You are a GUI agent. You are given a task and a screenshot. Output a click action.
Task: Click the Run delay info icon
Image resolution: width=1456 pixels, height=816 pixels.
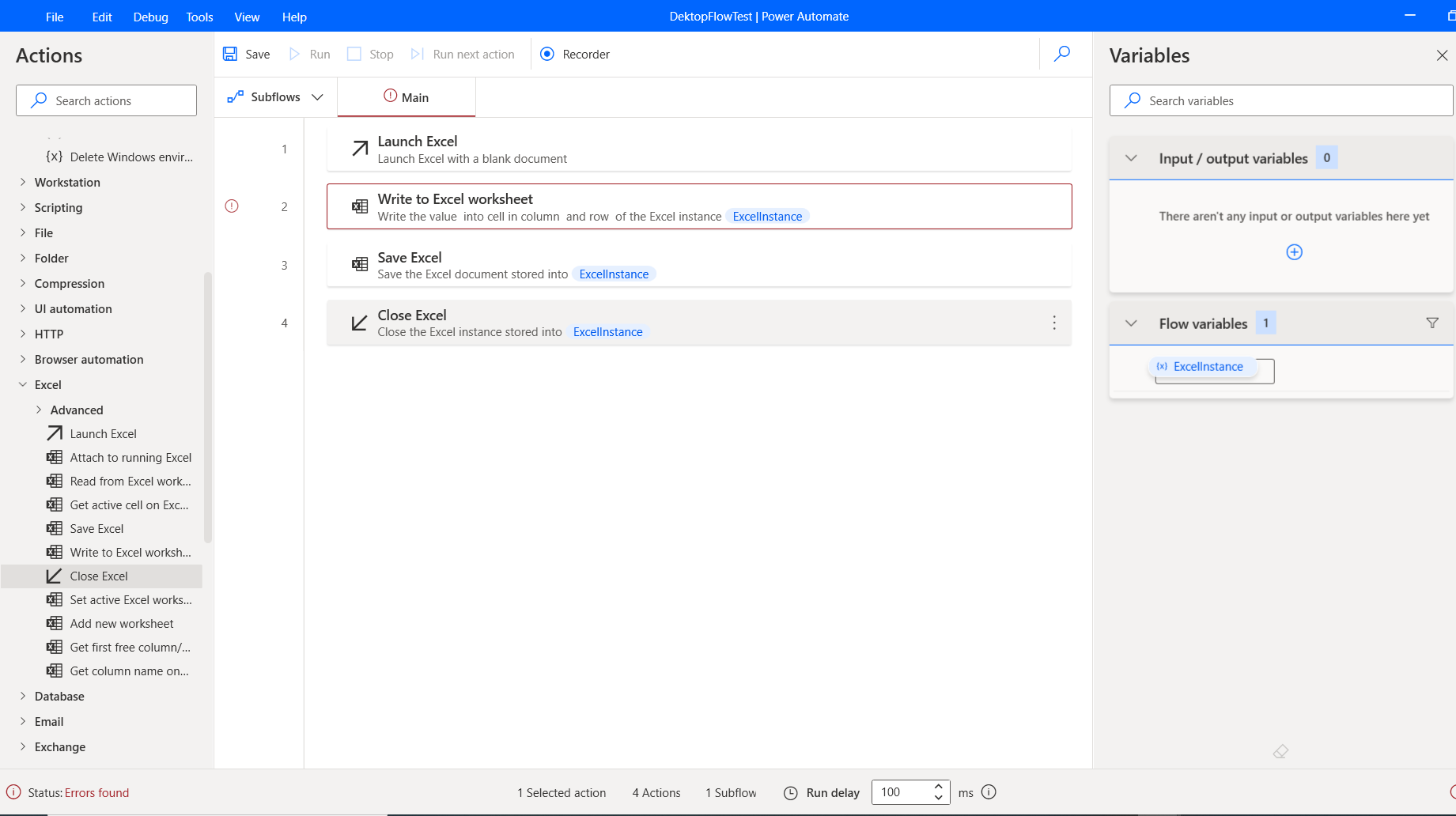click(989, 792)
